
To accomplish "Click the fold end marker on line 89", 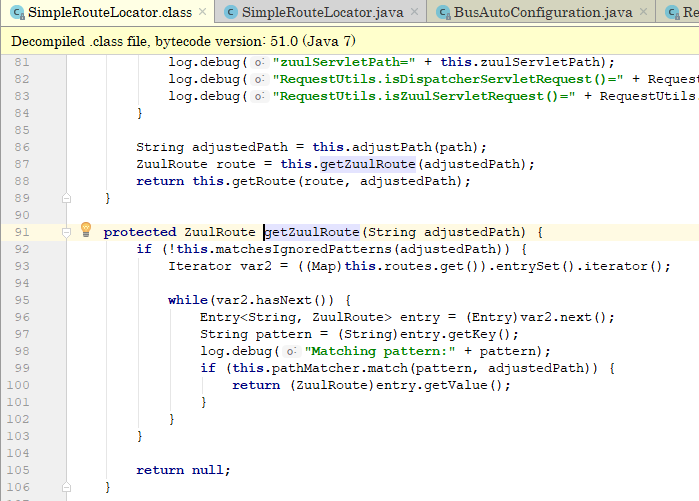I will [66, 198].
